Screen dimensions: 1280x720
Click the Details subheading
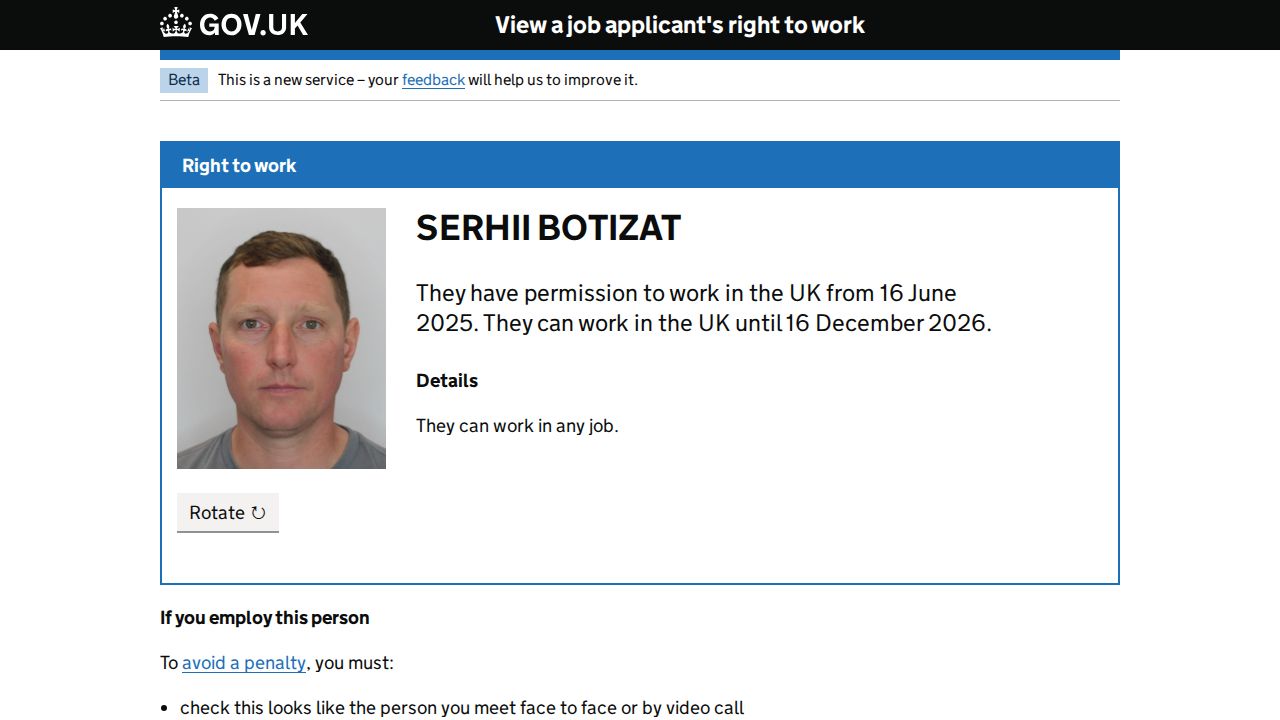click(x=447, y=381)
